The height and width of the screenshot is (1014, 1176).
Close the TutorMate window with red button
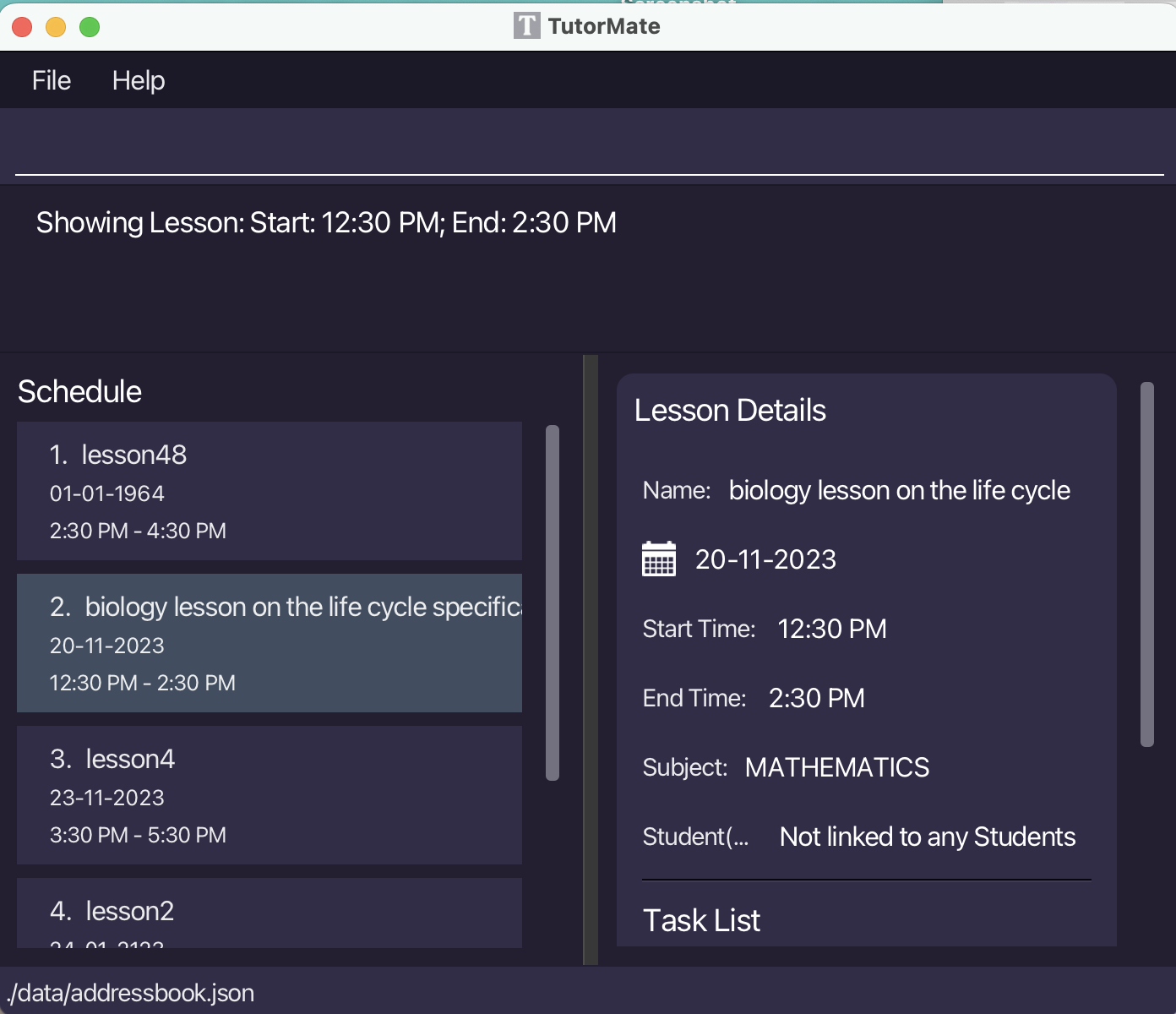pos(22,27)
